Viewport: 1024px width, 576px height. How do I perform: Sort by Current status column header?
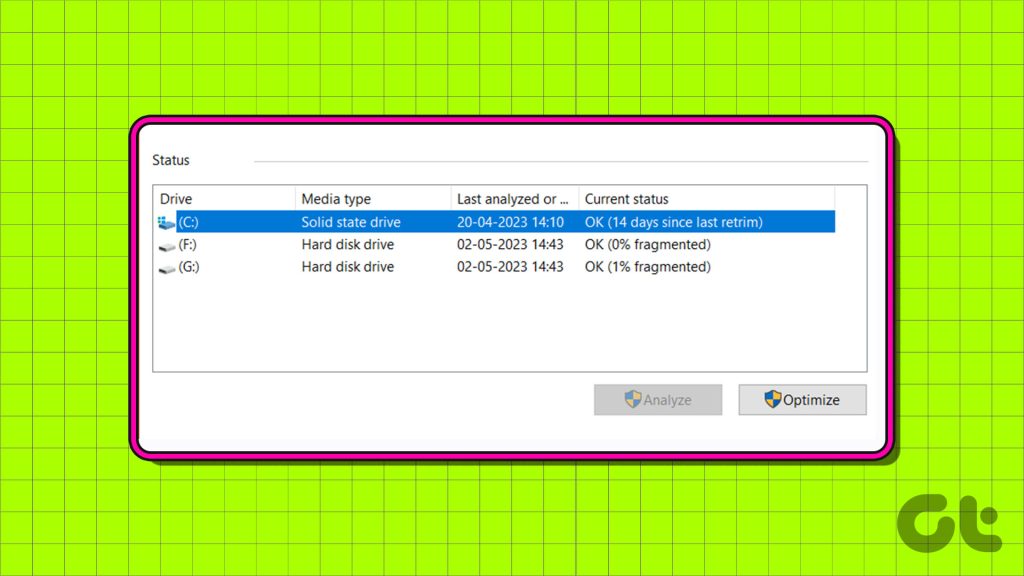coord(707,199)
